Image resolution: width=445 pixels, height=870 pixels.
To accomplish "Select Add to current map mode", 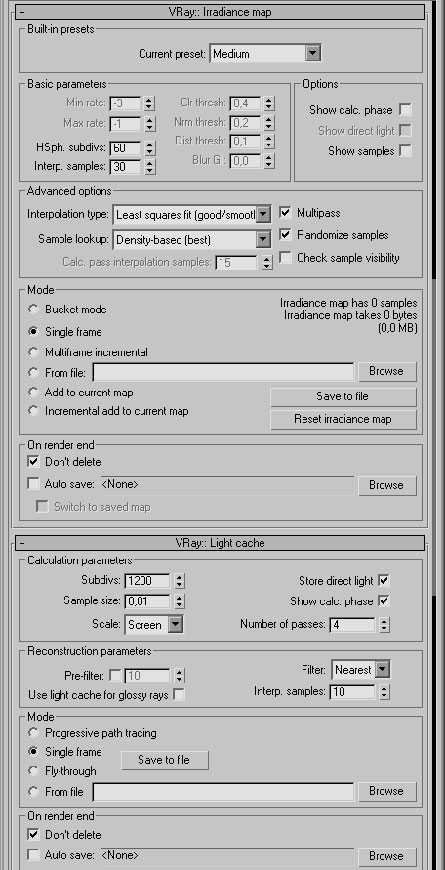I will pos(34,392).
